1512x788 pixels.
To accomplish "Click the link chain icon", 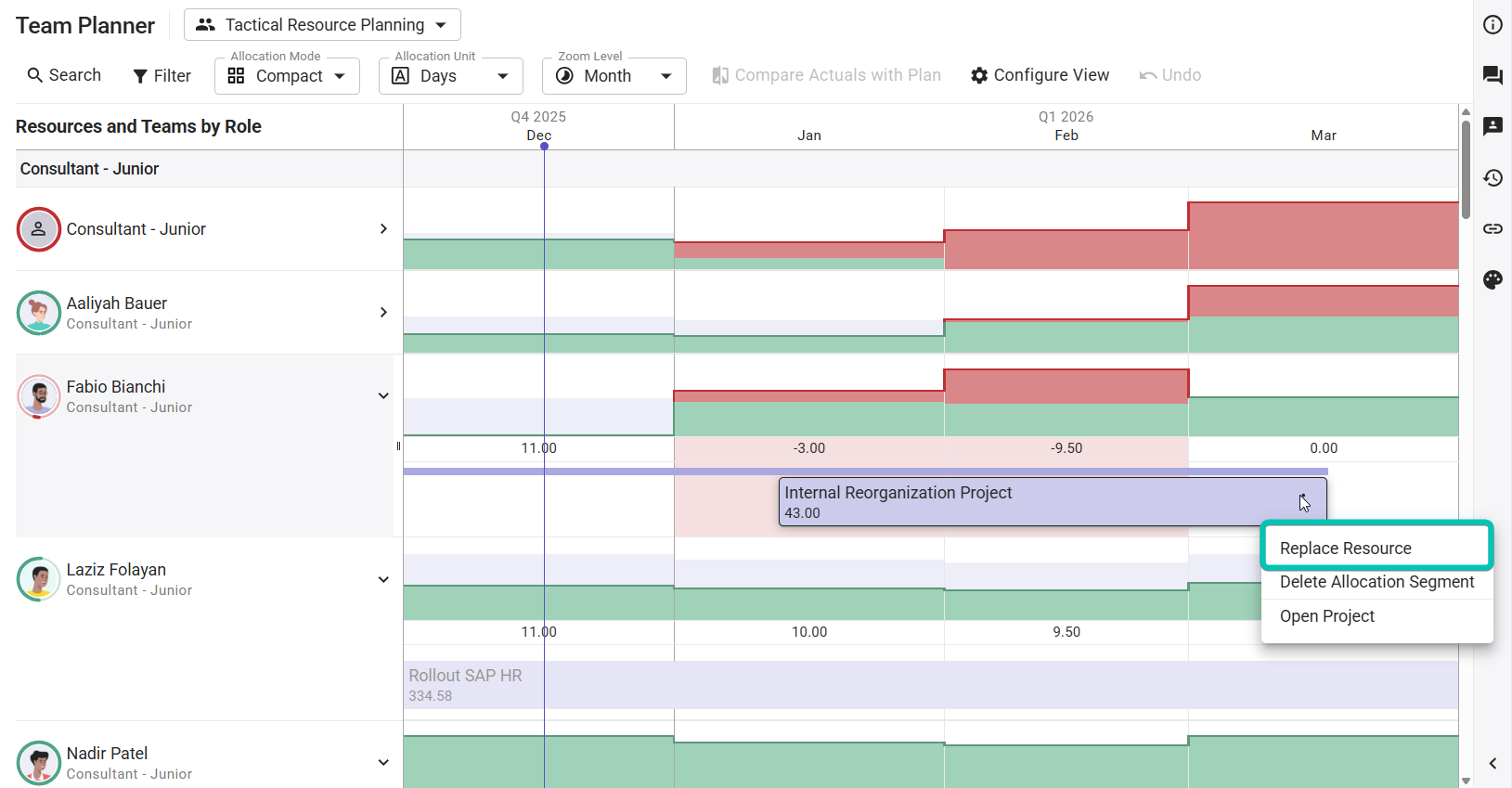I will pyautogui.click(x=1493, y=228).
